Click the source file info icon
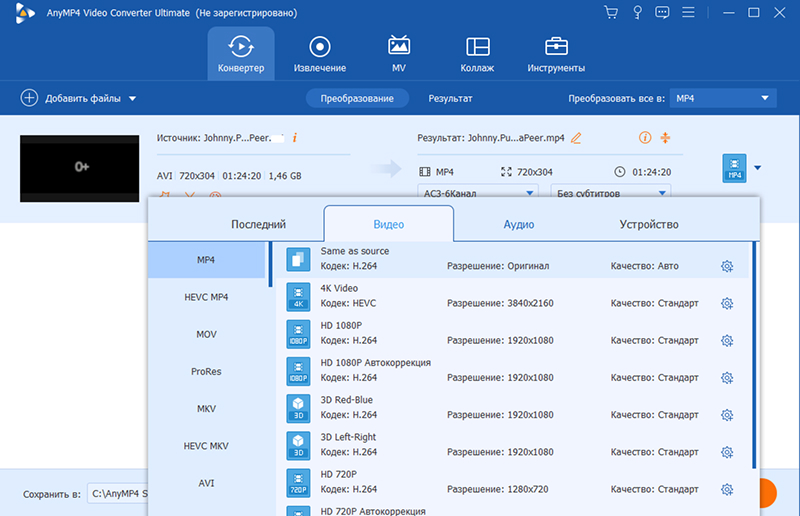Image resolution: width=800 pixels, height=516 pixels. (x=295, y=138)
